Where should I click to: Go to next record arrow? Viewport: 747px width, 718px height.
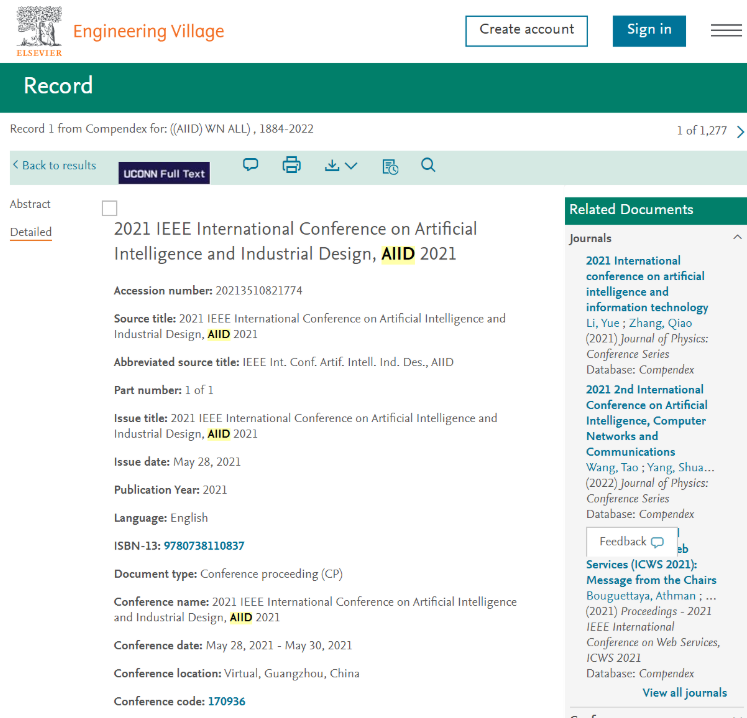point(740,131)
